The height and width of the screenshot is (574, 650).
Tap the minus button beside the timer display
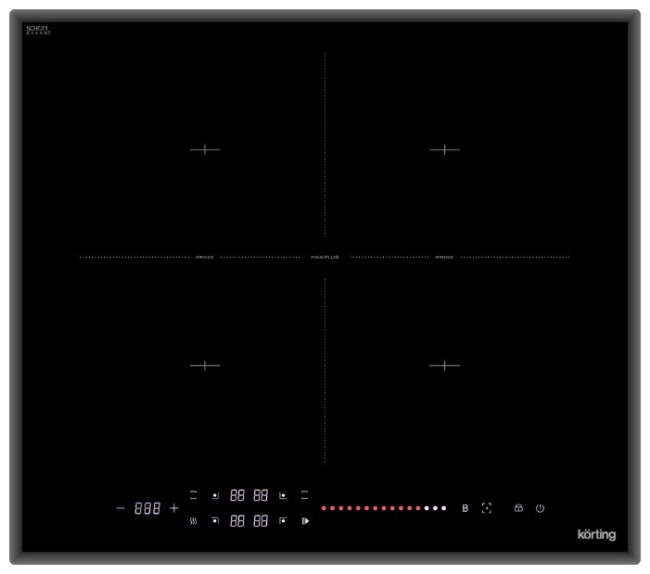click(x=120, y=508)
